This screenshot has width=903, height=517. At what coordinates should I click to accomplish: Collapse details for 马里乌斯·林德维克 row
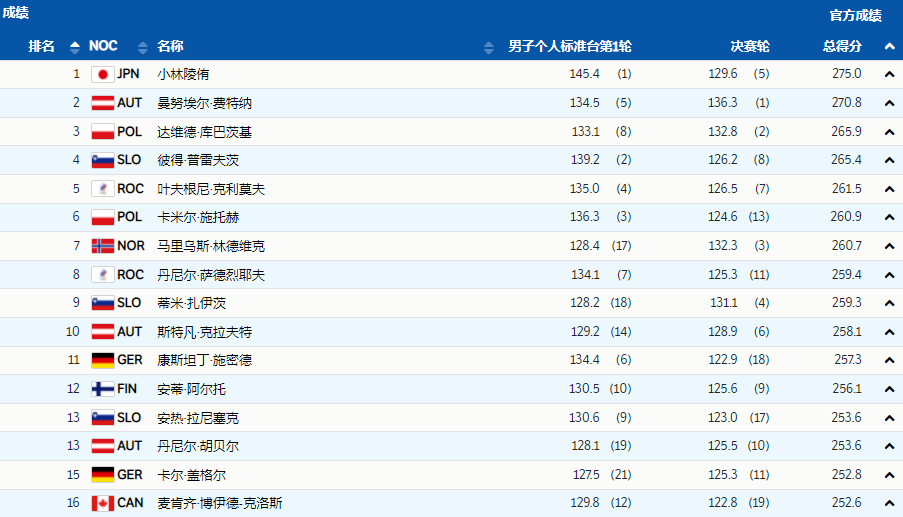tap(889, 246)
